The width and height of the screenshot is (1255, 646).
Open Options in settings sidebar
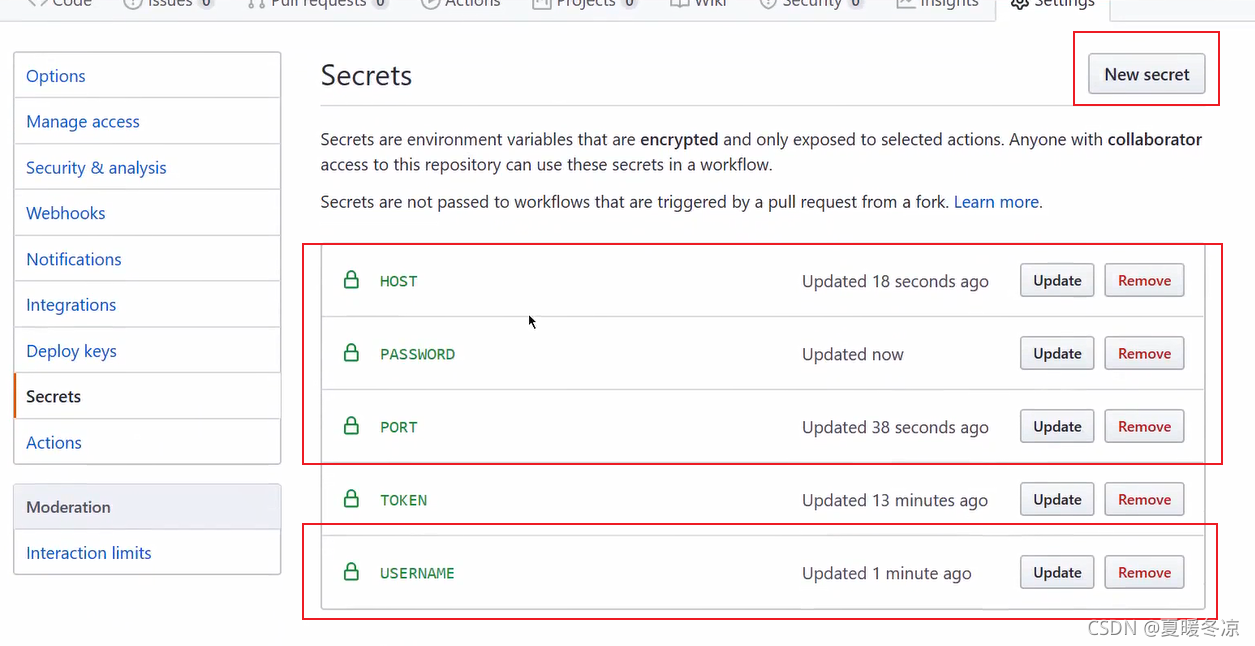pyautogui.click(x=147, y=76)
